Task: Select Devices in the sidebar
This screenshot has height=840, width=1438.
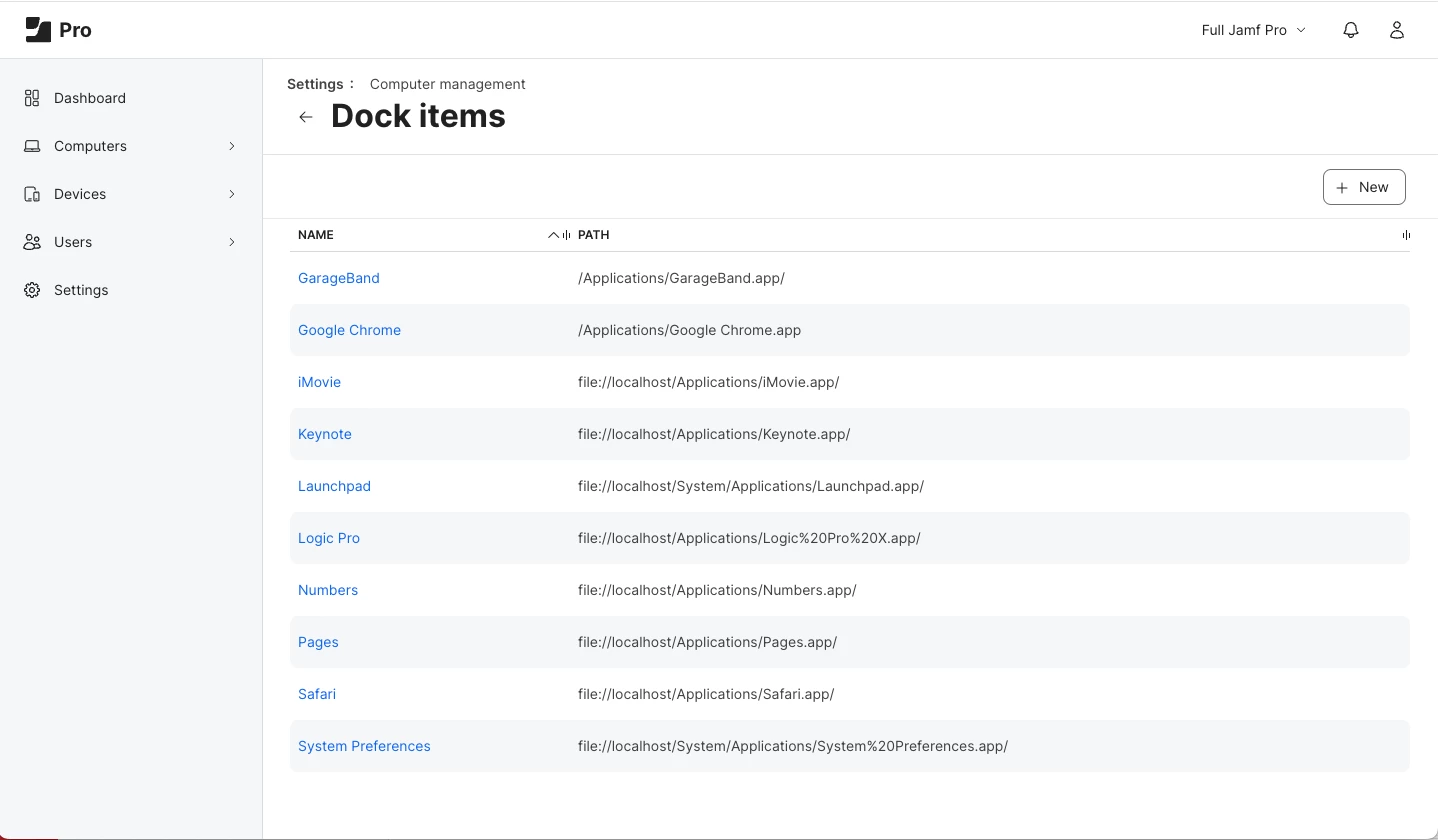Action: [80, 194]
